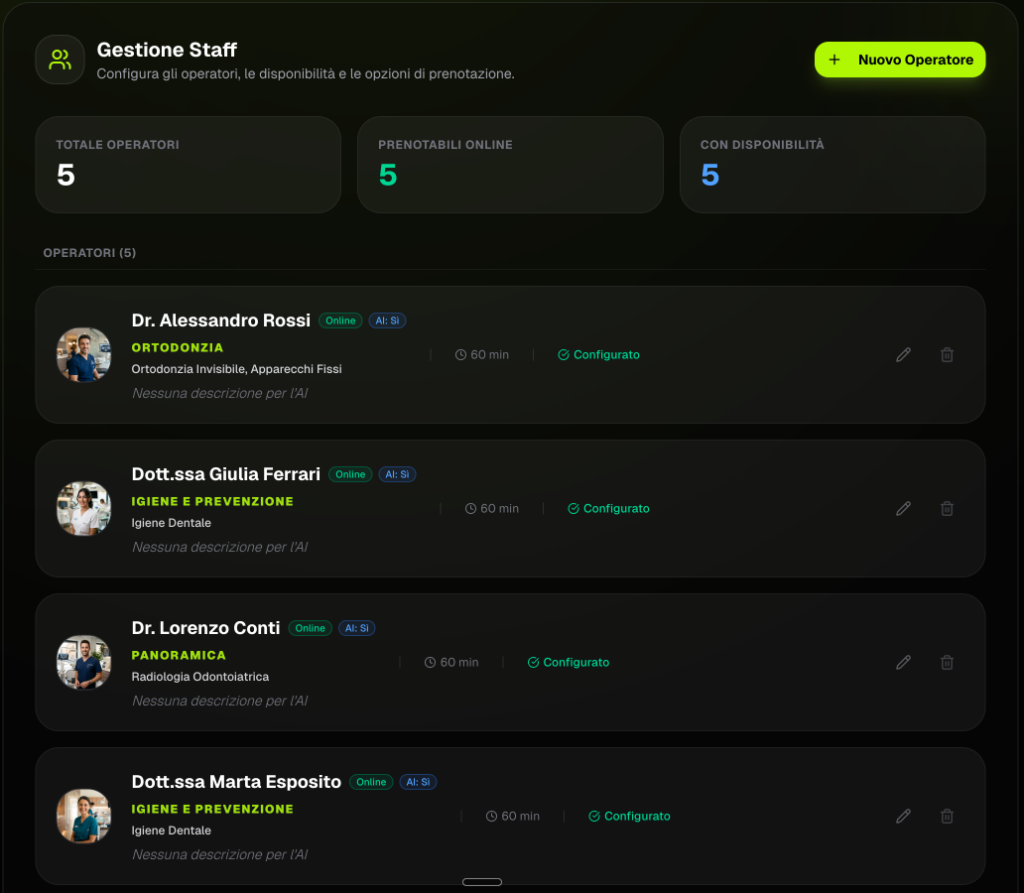Edit Dr. Lorenzo Conti with pencil icon
1024x893 pixels.
903,662
